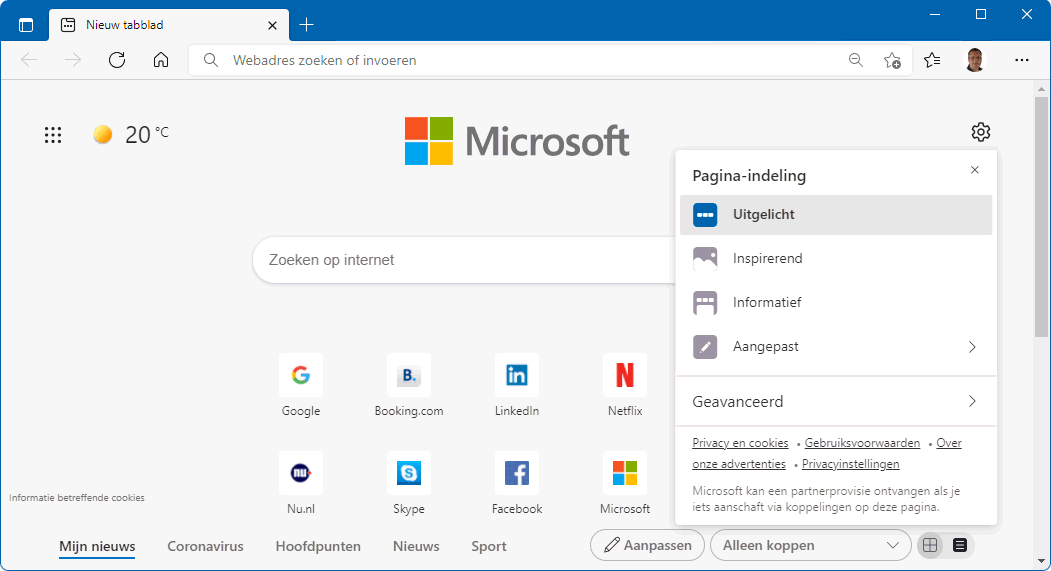The height and width of the screenshot is (571, 1051).
Task: Go to the home page icon
Action: click(x=161, y=60)
